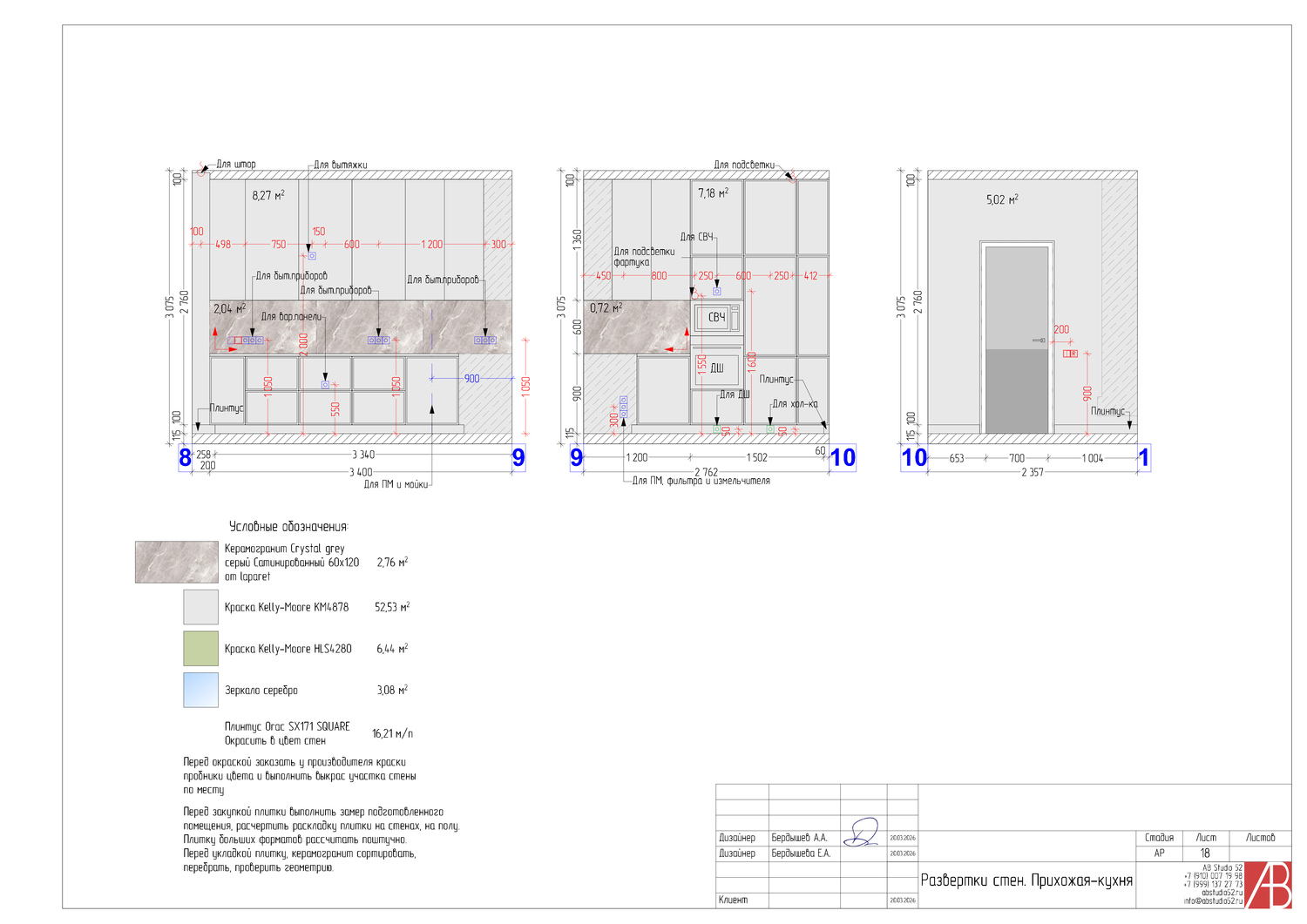Click the Для штор annotation label
The width and height of the screenshot is (1307, 924).
(x=236, y=164)
